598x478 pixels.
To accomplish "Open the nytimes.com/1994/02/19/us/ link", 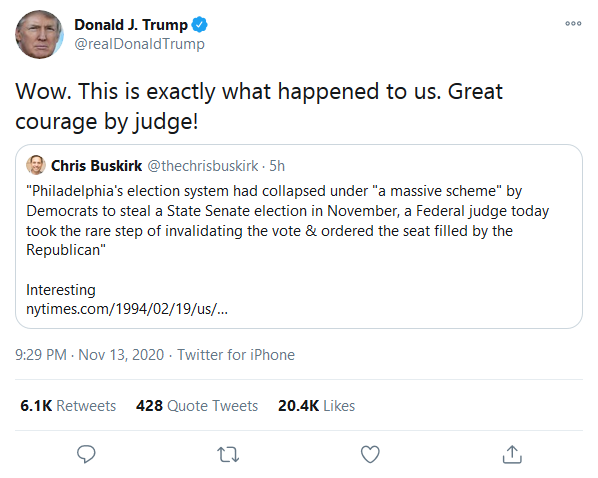I will coord(127,309).
